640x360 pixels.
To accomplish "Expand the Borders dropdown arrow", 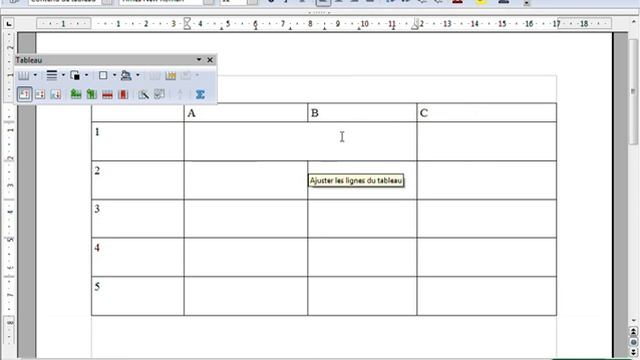I will 114,75.
